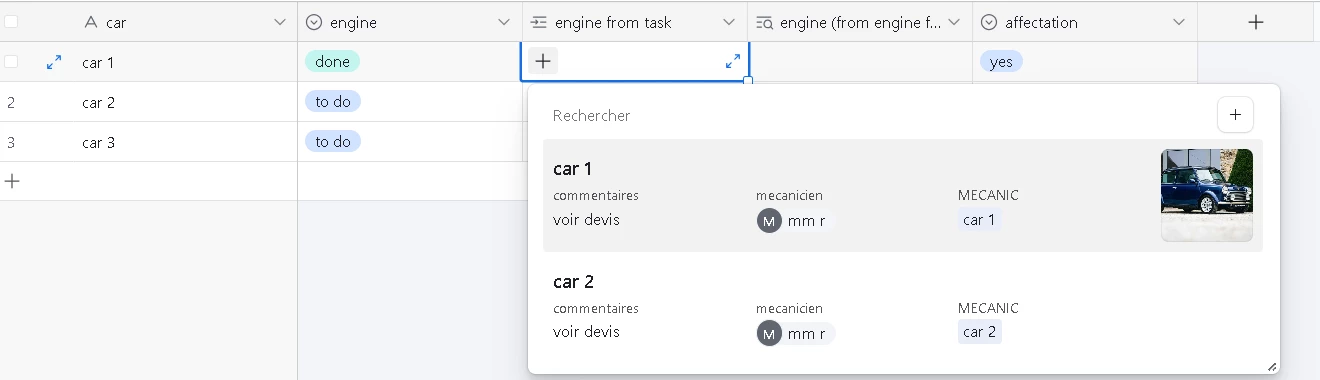
Task: Click the expand arrows icon in engine from task cell
Action: coord(733,62)
